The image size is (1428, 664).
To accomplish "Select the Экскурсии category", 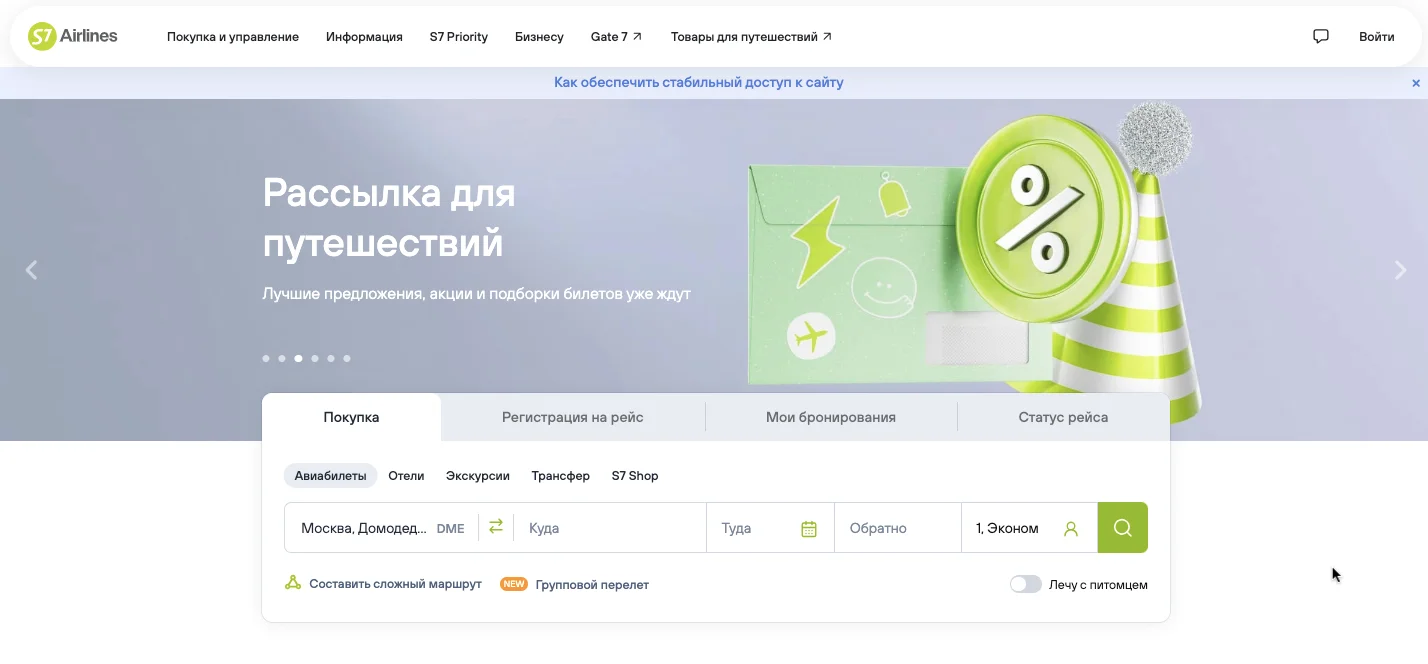I will (x=478, y=476).
